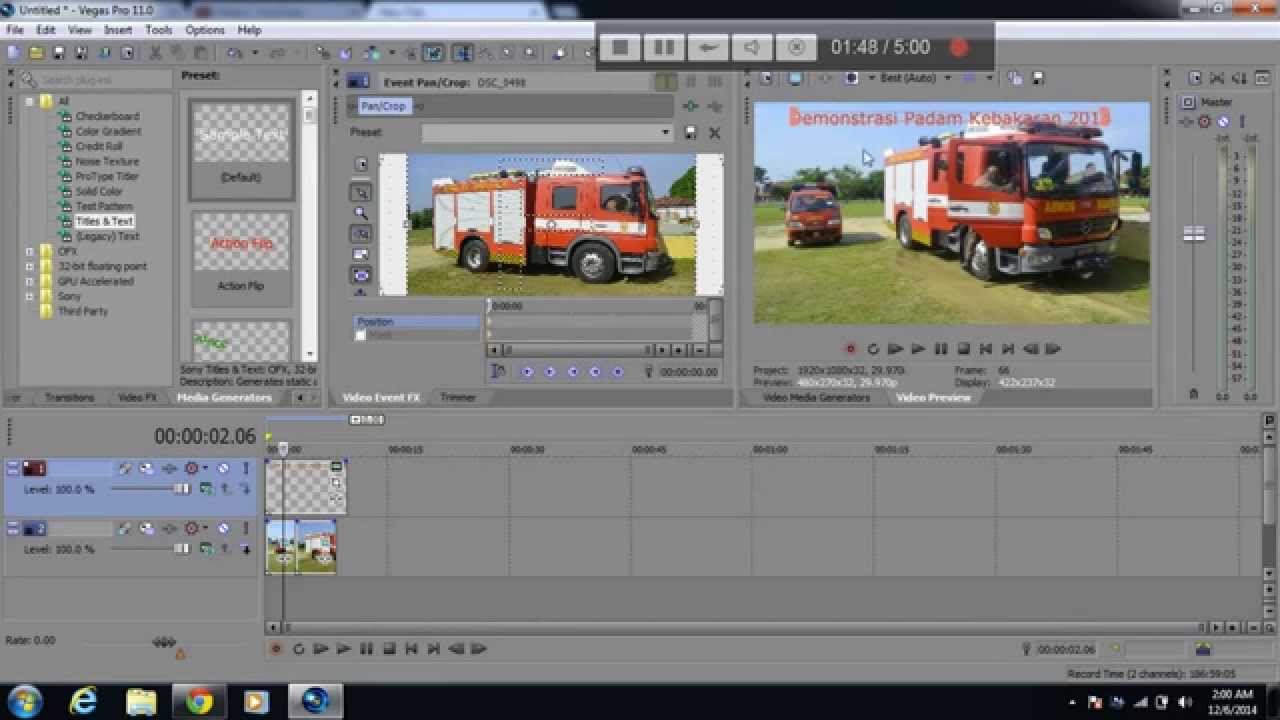Image resolution: width=1280 pixels, height=720 pixels.
Task: Go to start in the Video Preview transport
Action: [986, 349]
